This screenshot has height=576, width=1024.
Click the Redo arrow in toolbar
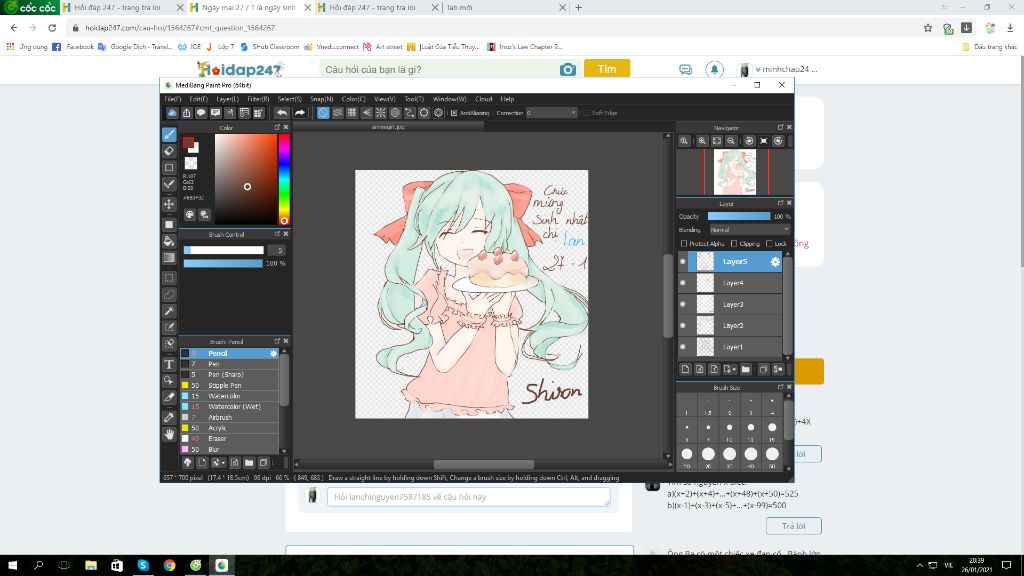[300, 113]
